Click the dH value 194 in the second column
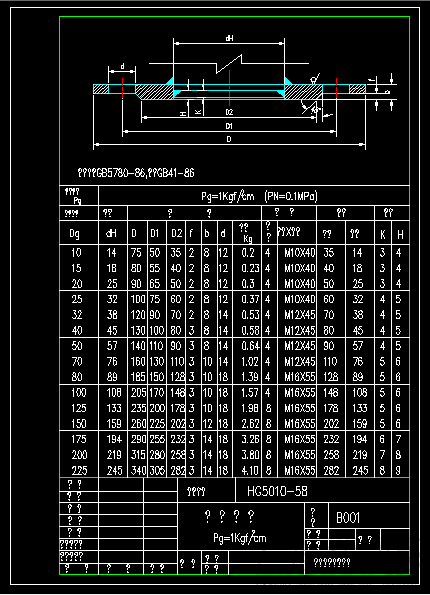 click(x=114, y=439)
